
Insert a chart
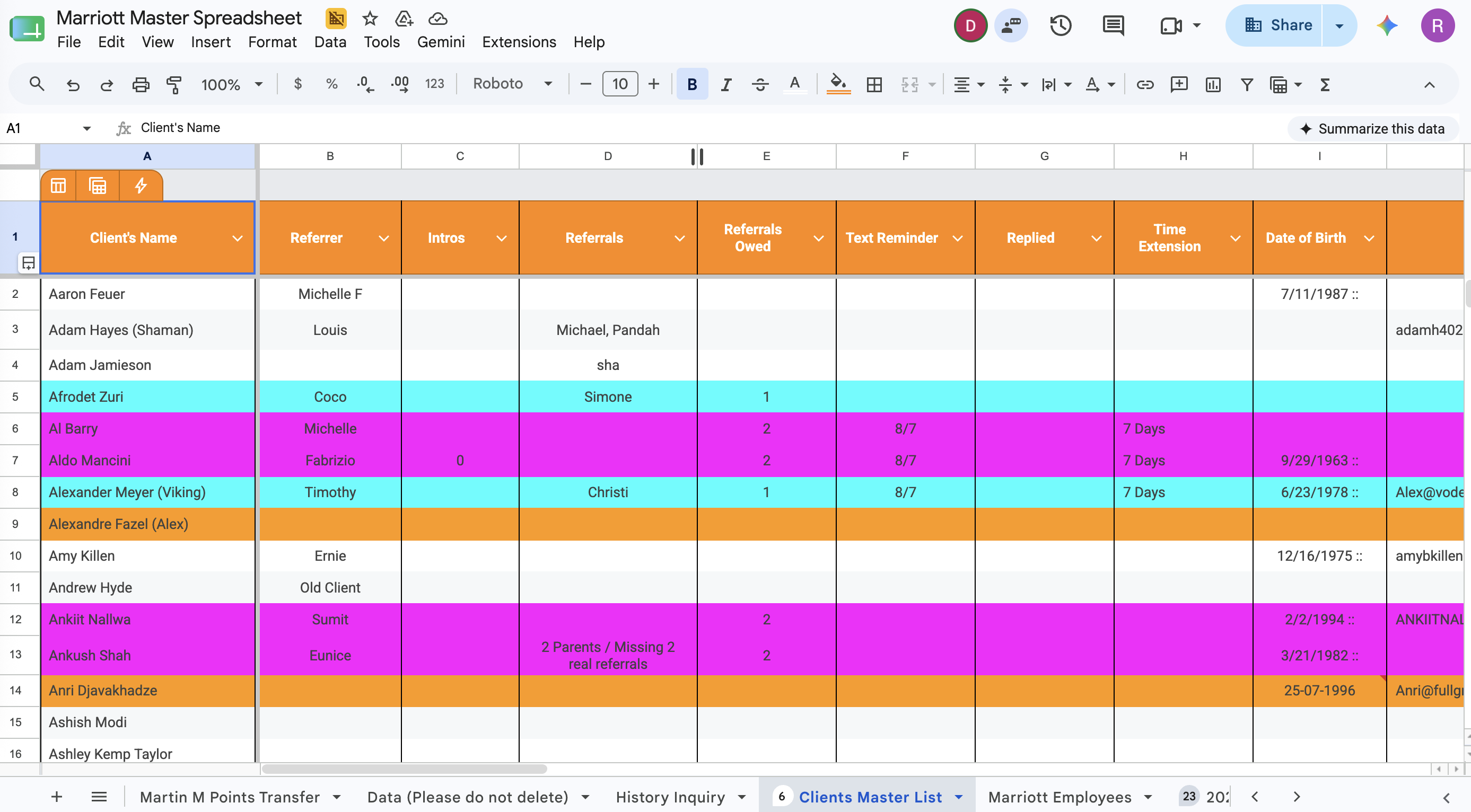(x=1213, y=84)
